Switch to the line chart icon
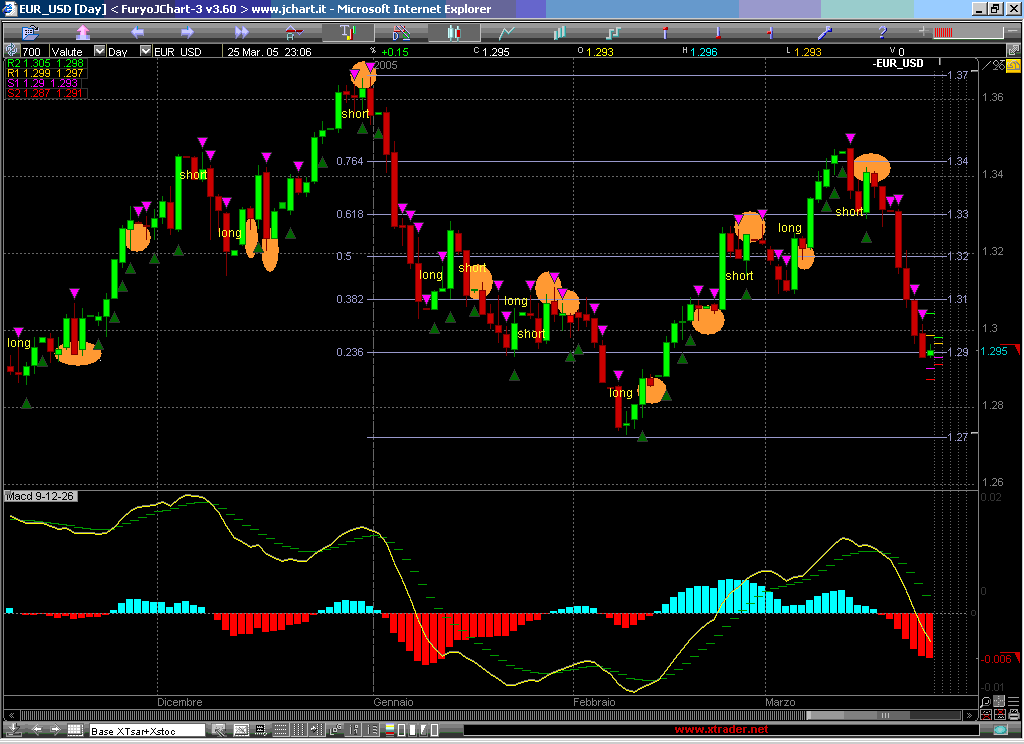The width and height of the screenshot is (1024, 744). coord(507,33)
